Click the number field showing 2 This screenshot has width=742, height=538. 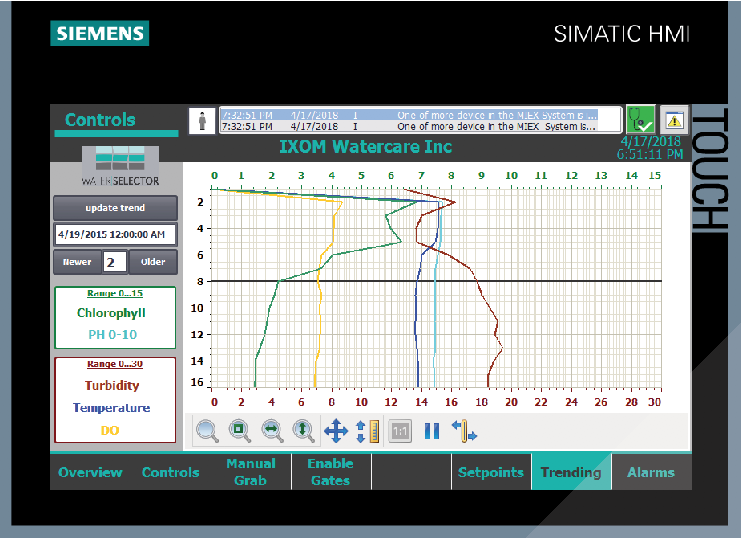tap(115, 262)
